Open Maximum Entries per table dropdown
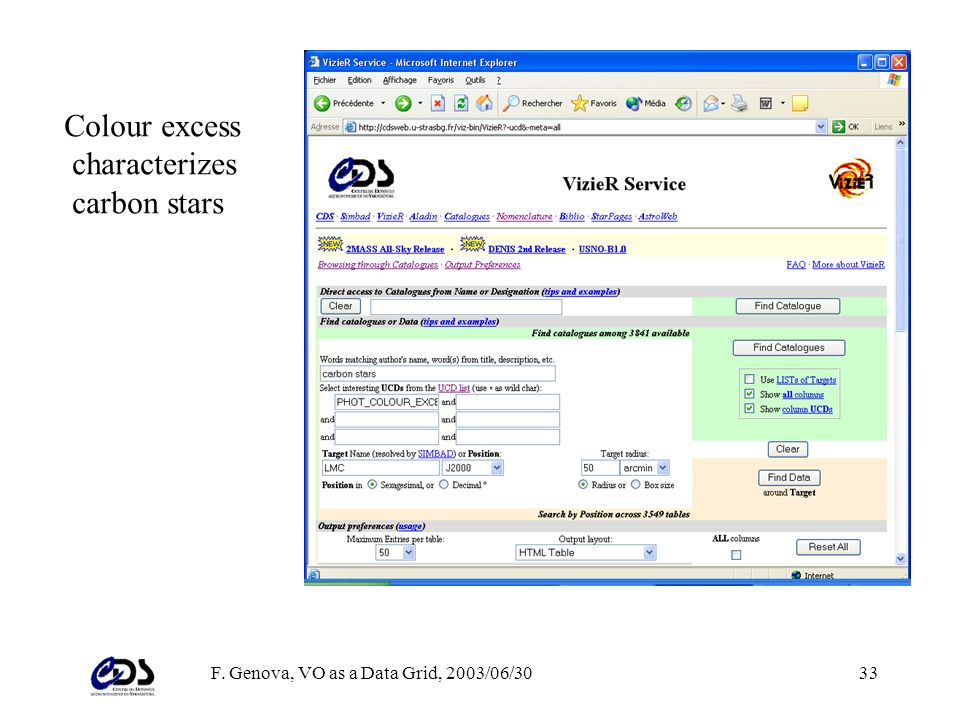This screenshot has height=720, width=960. coord(409,552)
